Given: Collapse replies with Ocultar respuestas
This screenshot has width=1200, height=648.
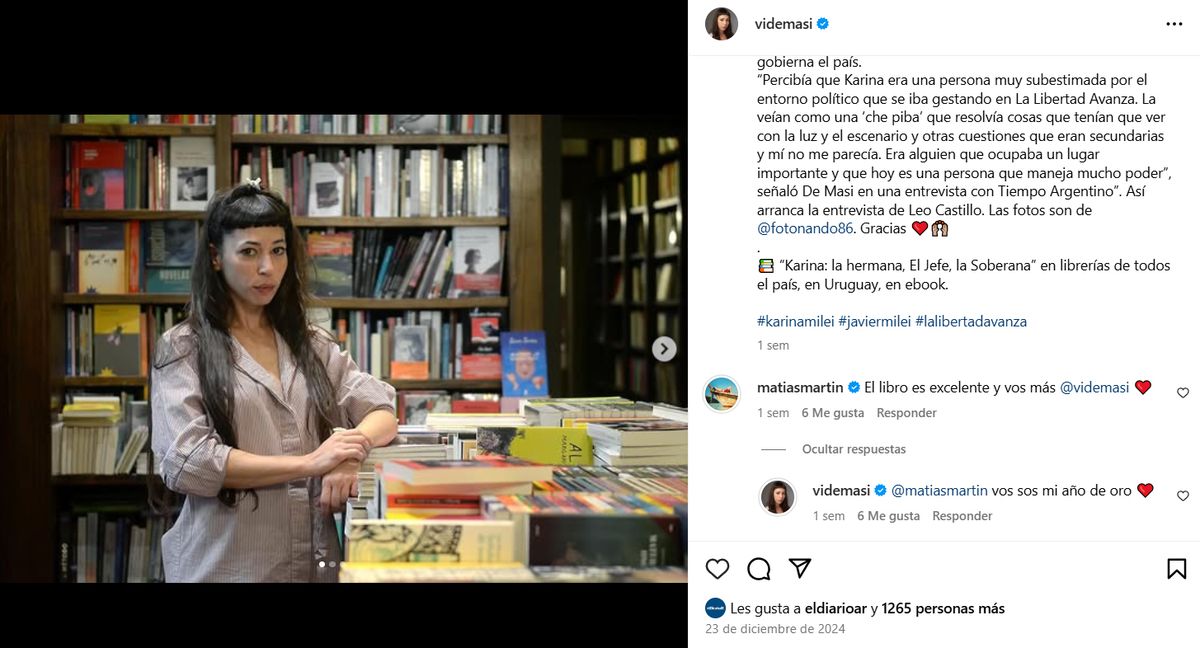Looking at the screenshot, I should 854,449.
